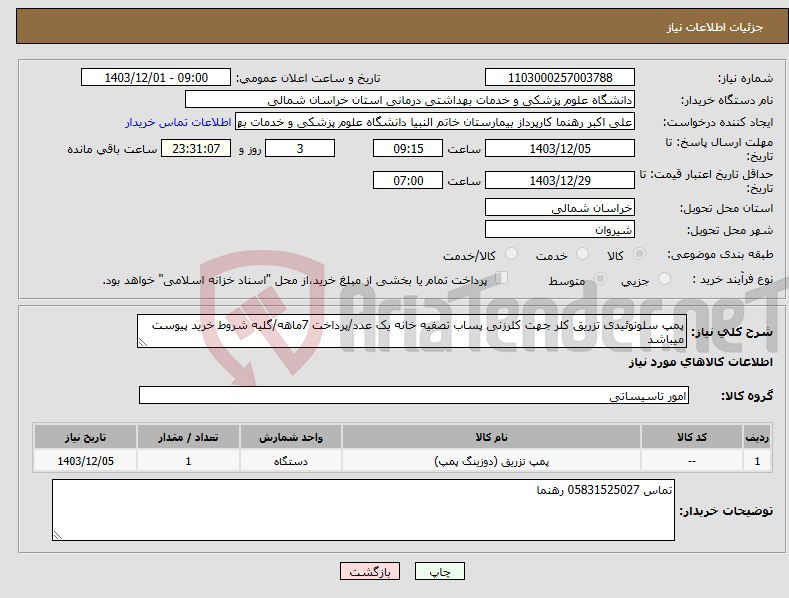Click the جزئیات اطلاعات نیاز header title
This screenshot has width=789, height=598.
715,27
